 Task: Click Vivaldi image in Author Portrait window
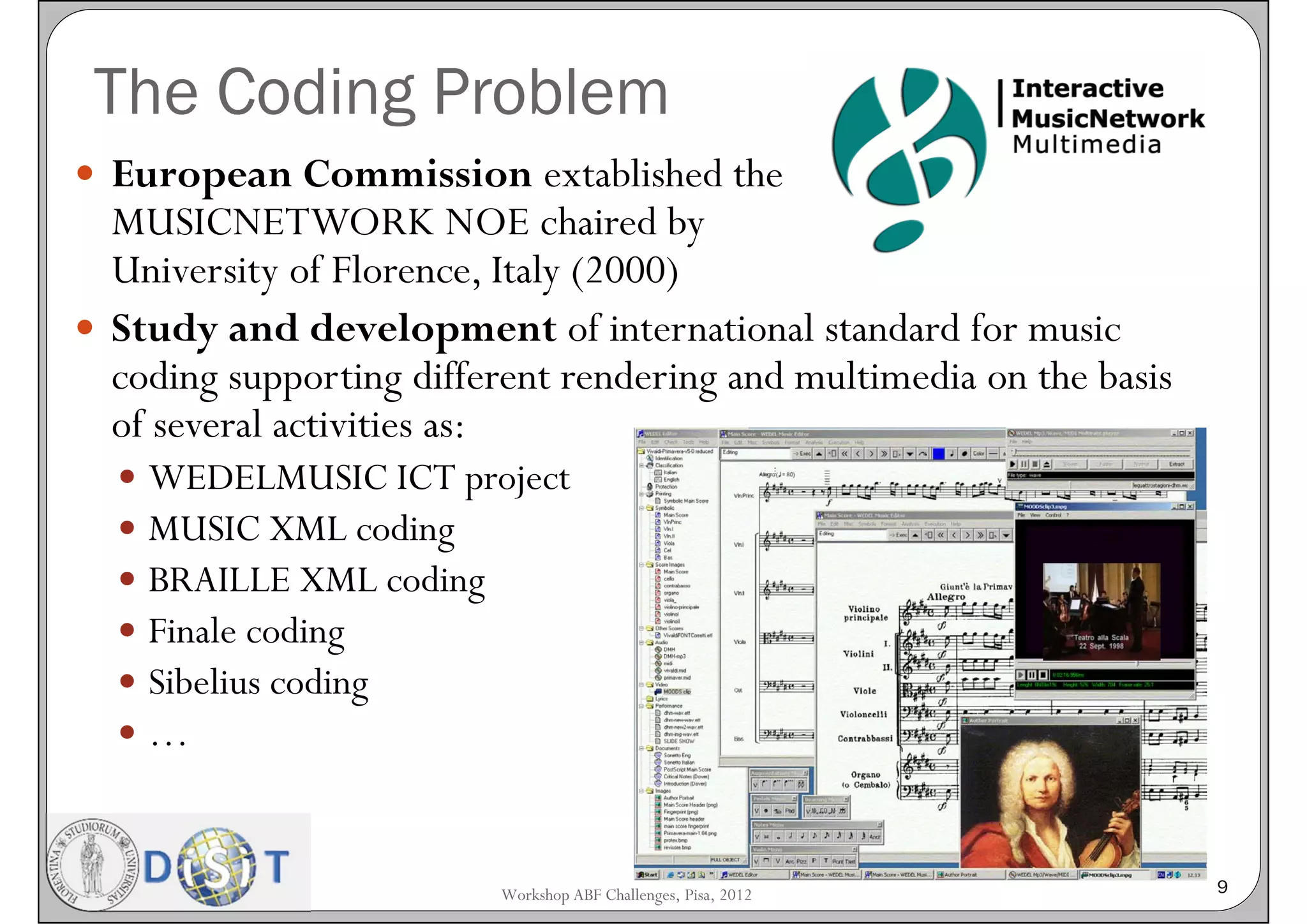coord(1050,796)
